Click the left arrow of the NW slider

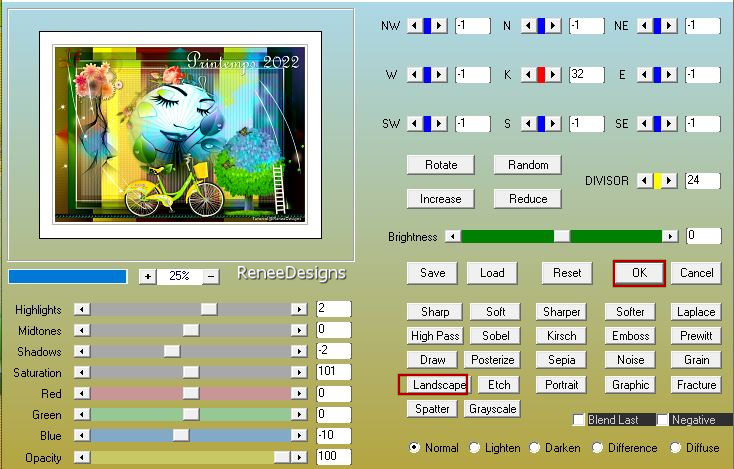[x=414, y=25]
